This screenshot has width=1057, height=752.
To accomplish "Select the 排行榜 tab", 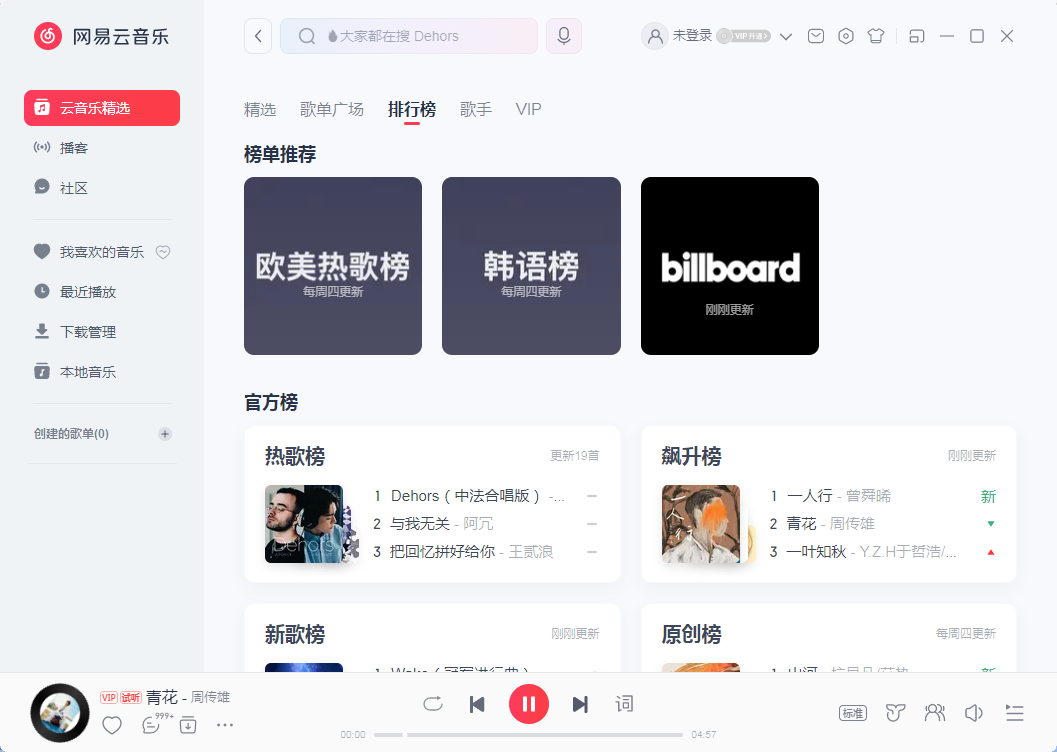I will click(412, 109).
